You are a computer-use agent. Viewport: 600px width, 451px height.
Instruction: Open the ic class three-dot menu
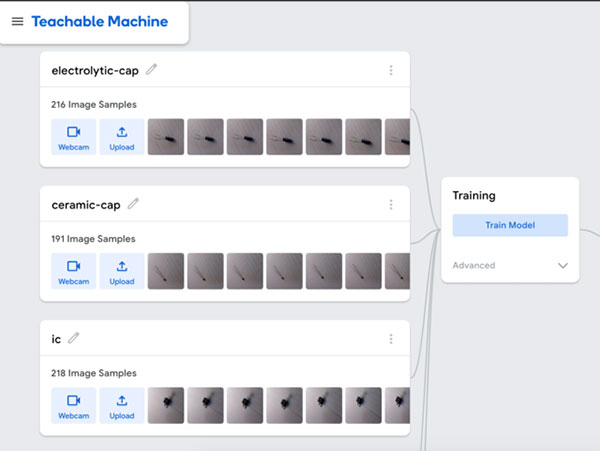[x=391, y=339]
